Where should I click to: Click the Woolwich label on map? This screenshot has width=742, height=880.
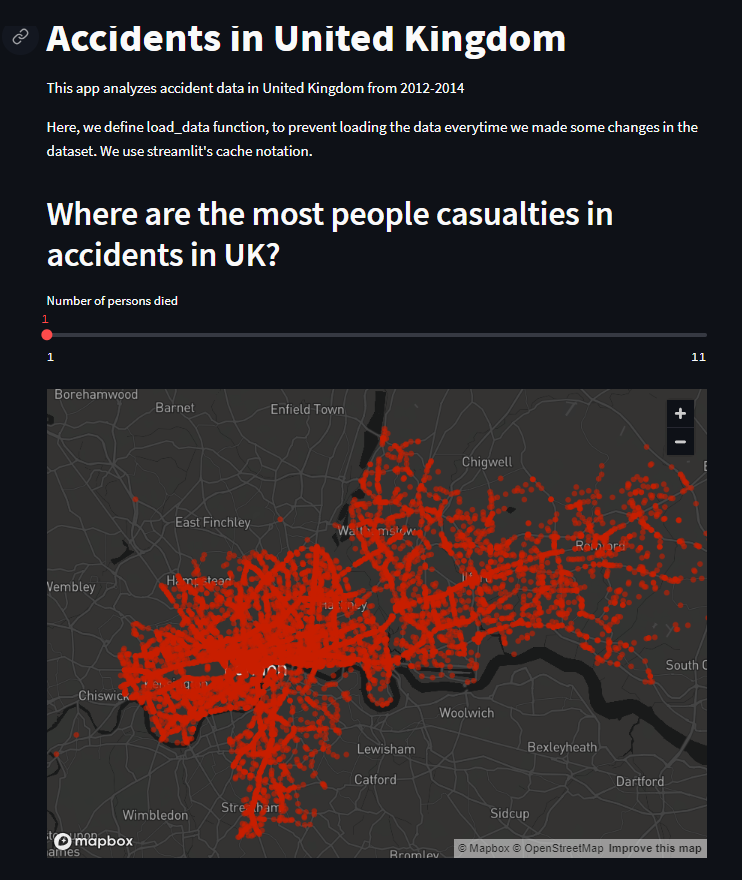click(466, 713)
